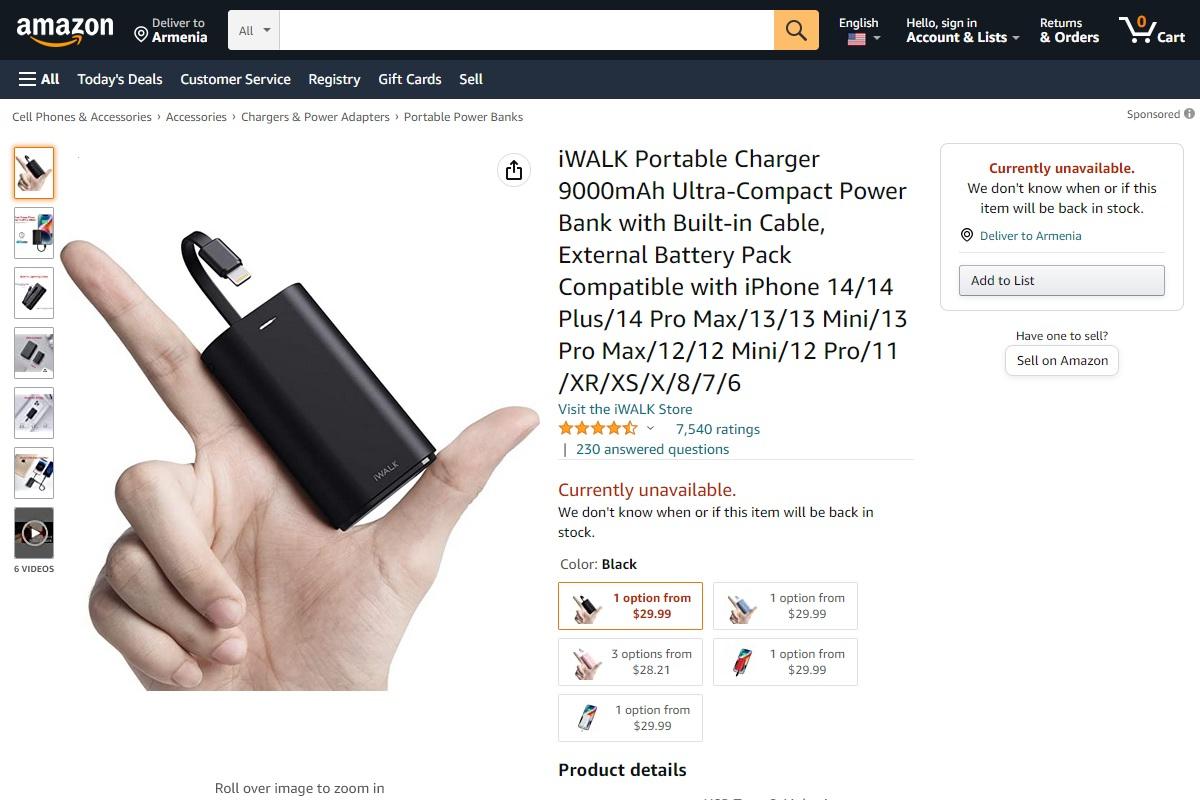Click the orange search magnifier button
This screenshot has width=1200, height=800.
[796, 30]
